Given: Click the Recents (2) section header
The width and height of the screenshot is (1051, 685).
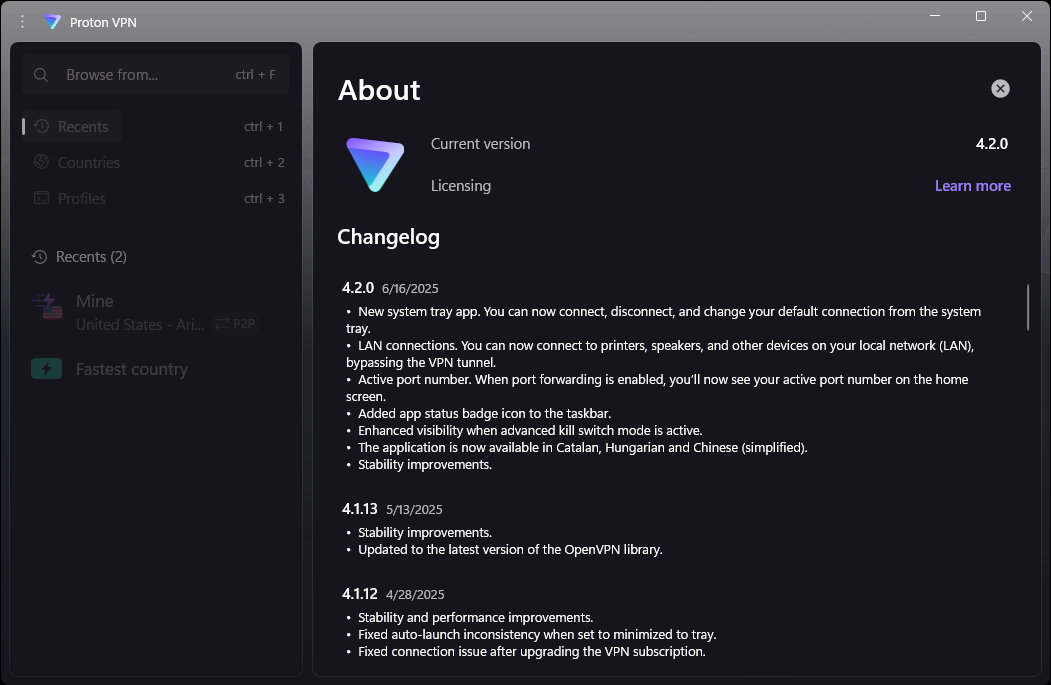Looking at the screenshot, I should pos(91,257).
